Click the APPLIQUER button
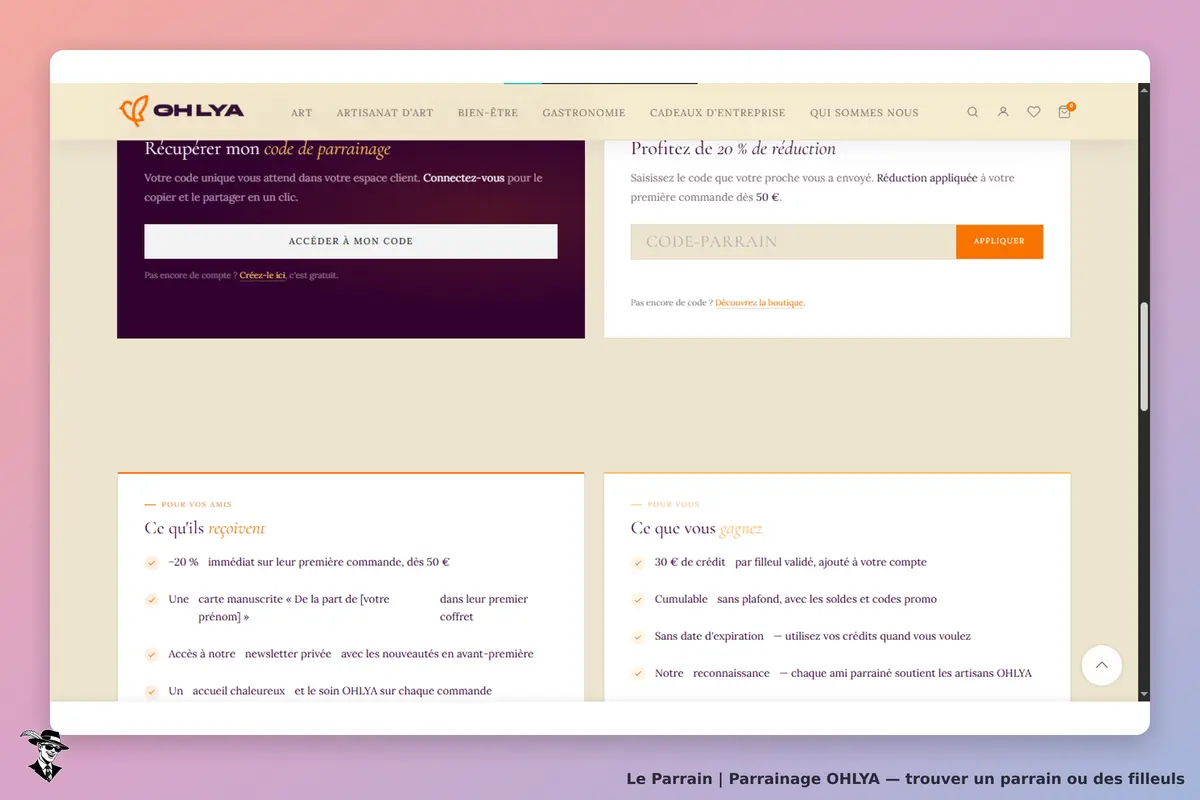The image size is (1200, 800). coord(999,241)
